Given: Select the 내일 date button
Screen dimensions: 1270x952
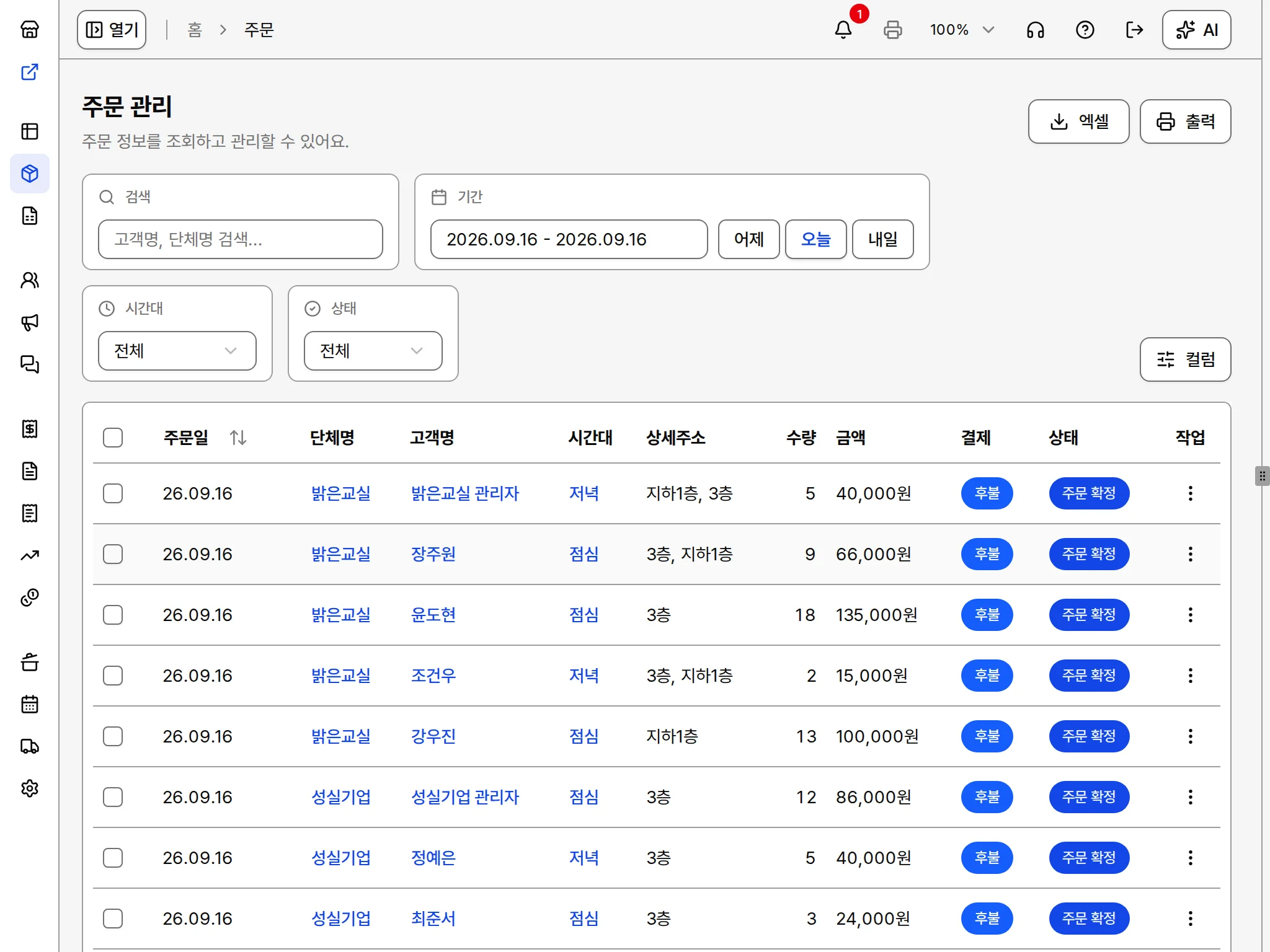Looking at the screenshot, I should 882,239.
